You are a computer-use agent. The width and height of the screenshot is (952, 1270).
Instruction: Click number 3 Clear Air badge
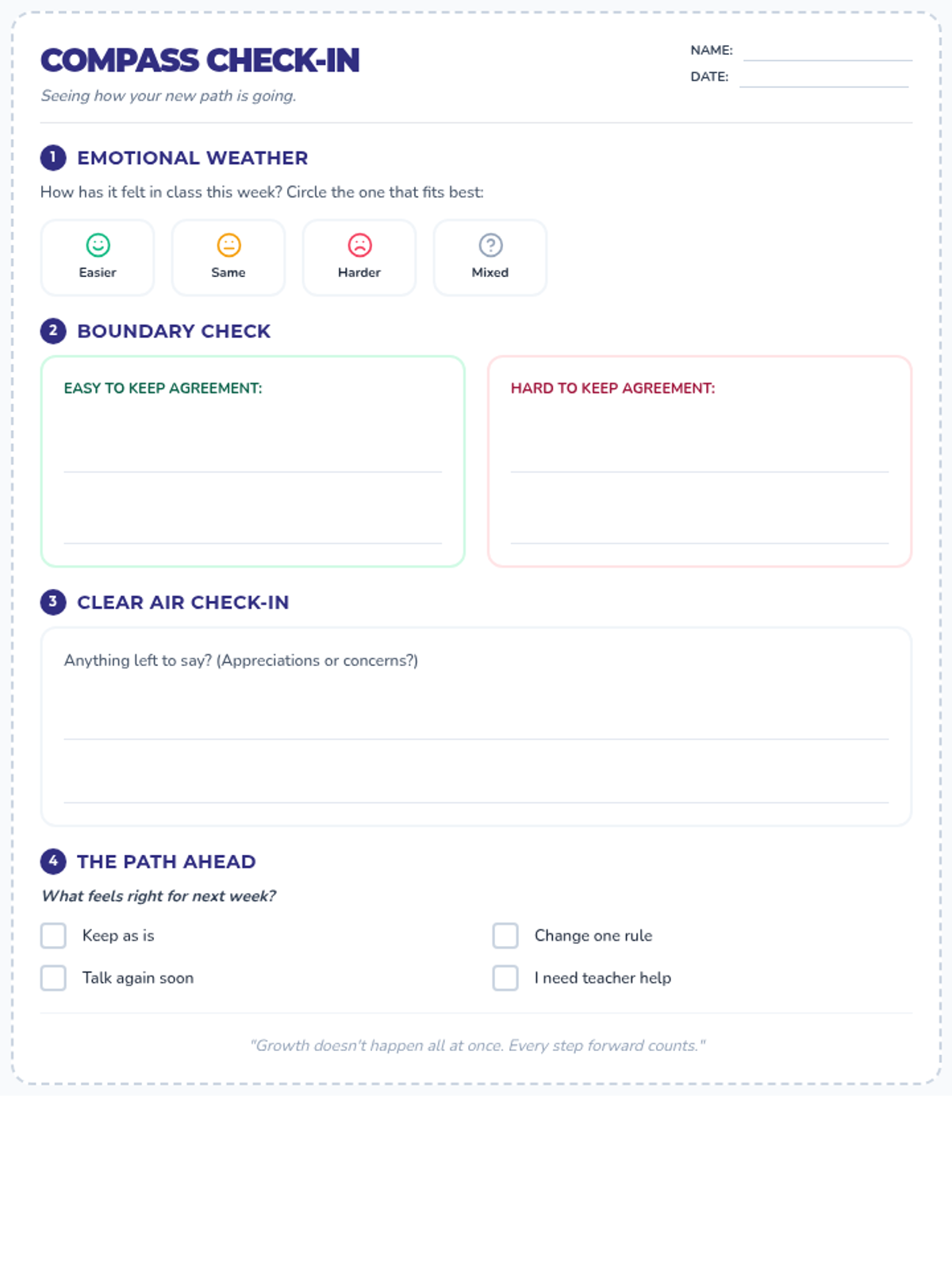[53, 602]
